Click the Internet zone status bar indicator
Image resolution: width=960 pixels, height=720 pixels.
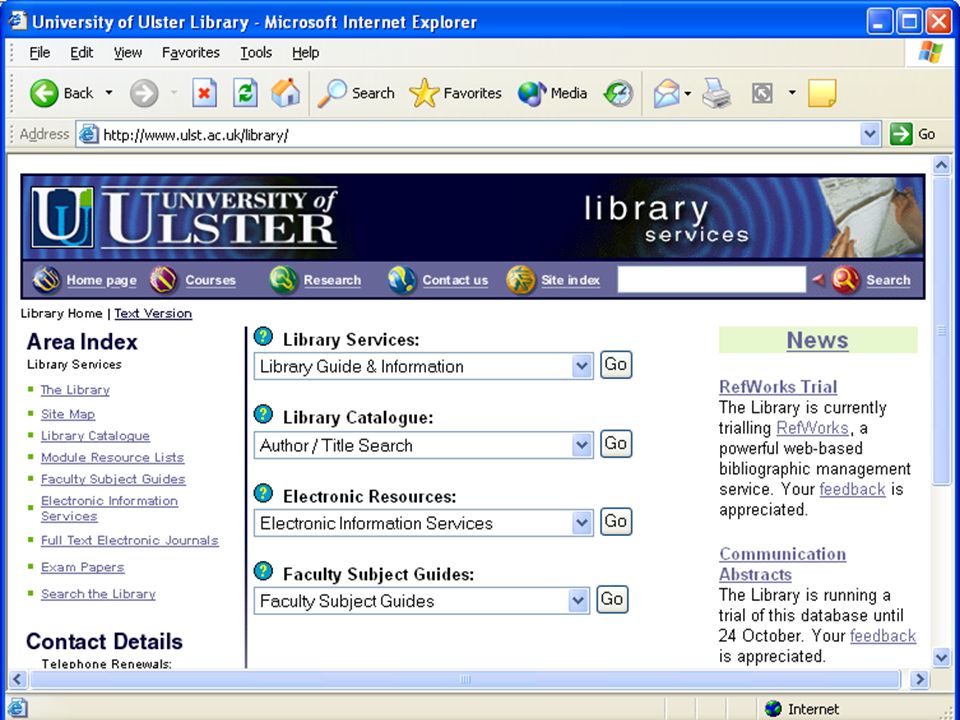pos(803,709)
